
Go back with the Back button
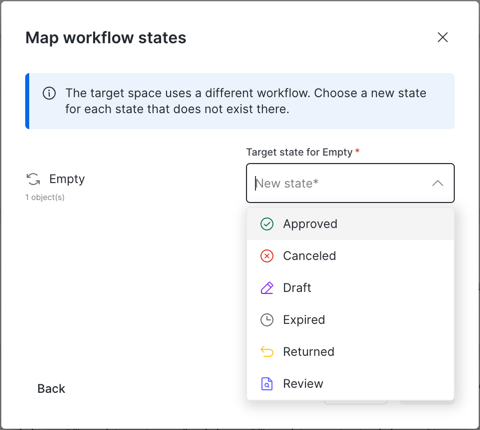(x=51, y=389)
